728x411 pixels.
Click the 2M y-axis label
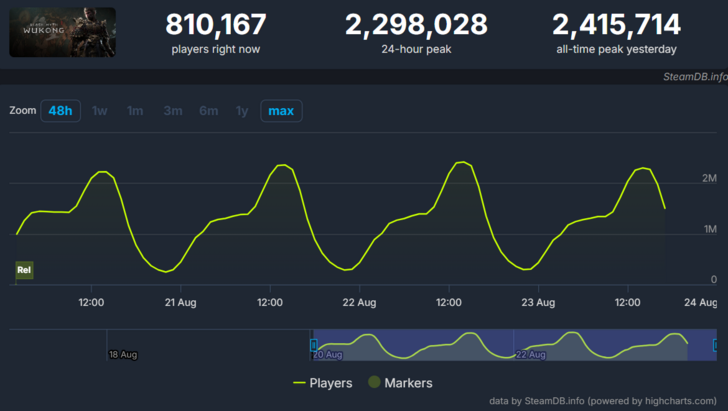pyautogui.click(x=709, y=178)
